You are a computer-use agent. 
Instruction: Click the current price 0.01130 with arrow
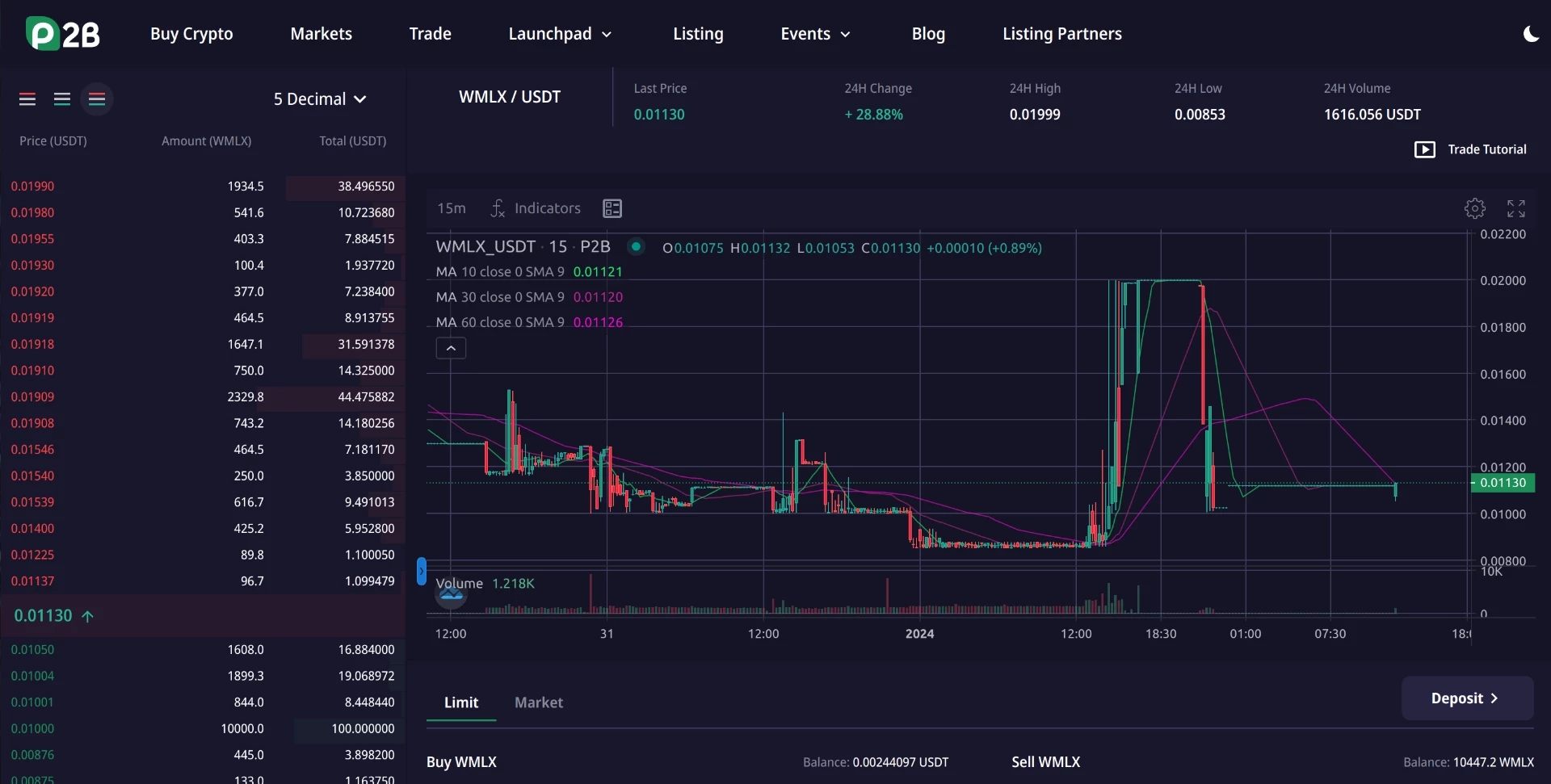coord(53,616)
